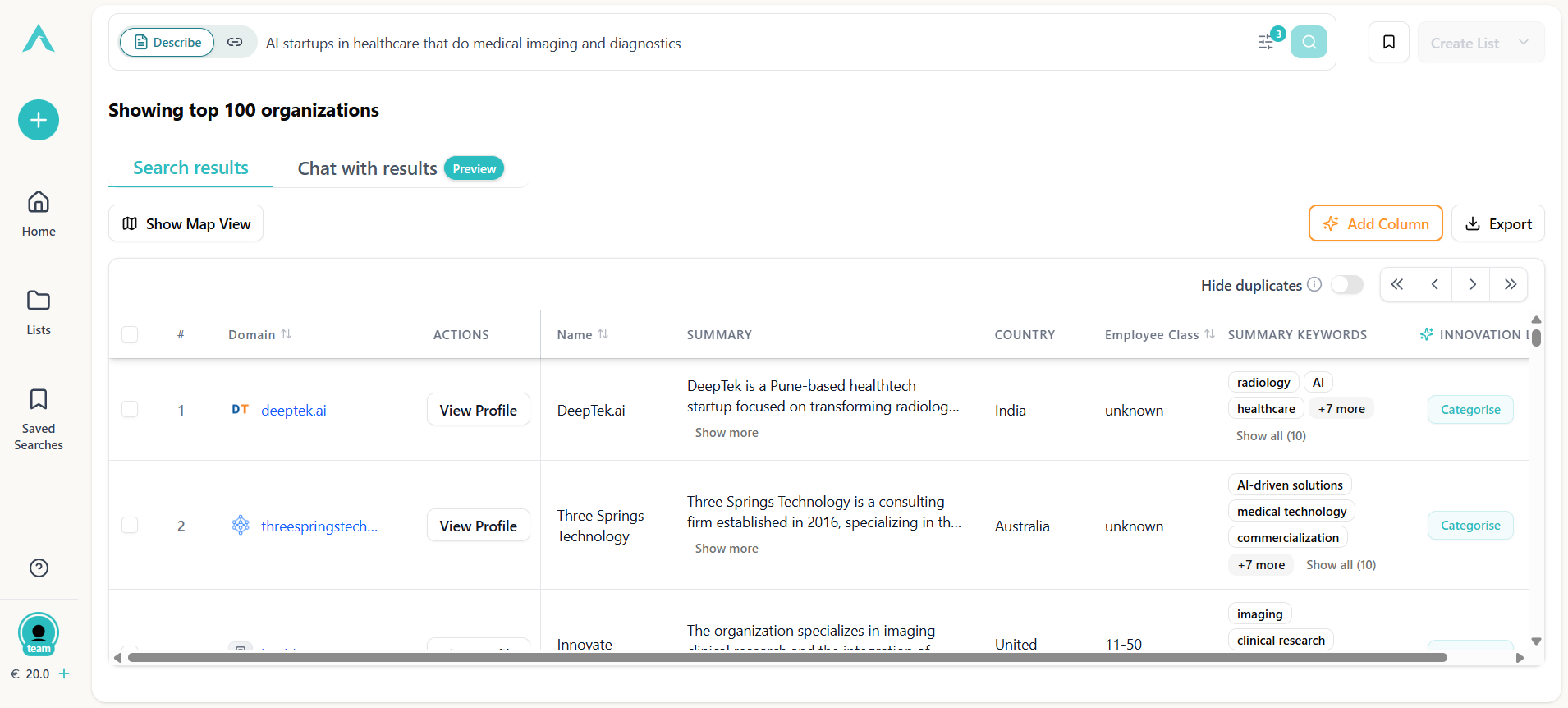Toggle Hide duplicates switch
Screen dimensions: 1568x708
[1346, 284]
